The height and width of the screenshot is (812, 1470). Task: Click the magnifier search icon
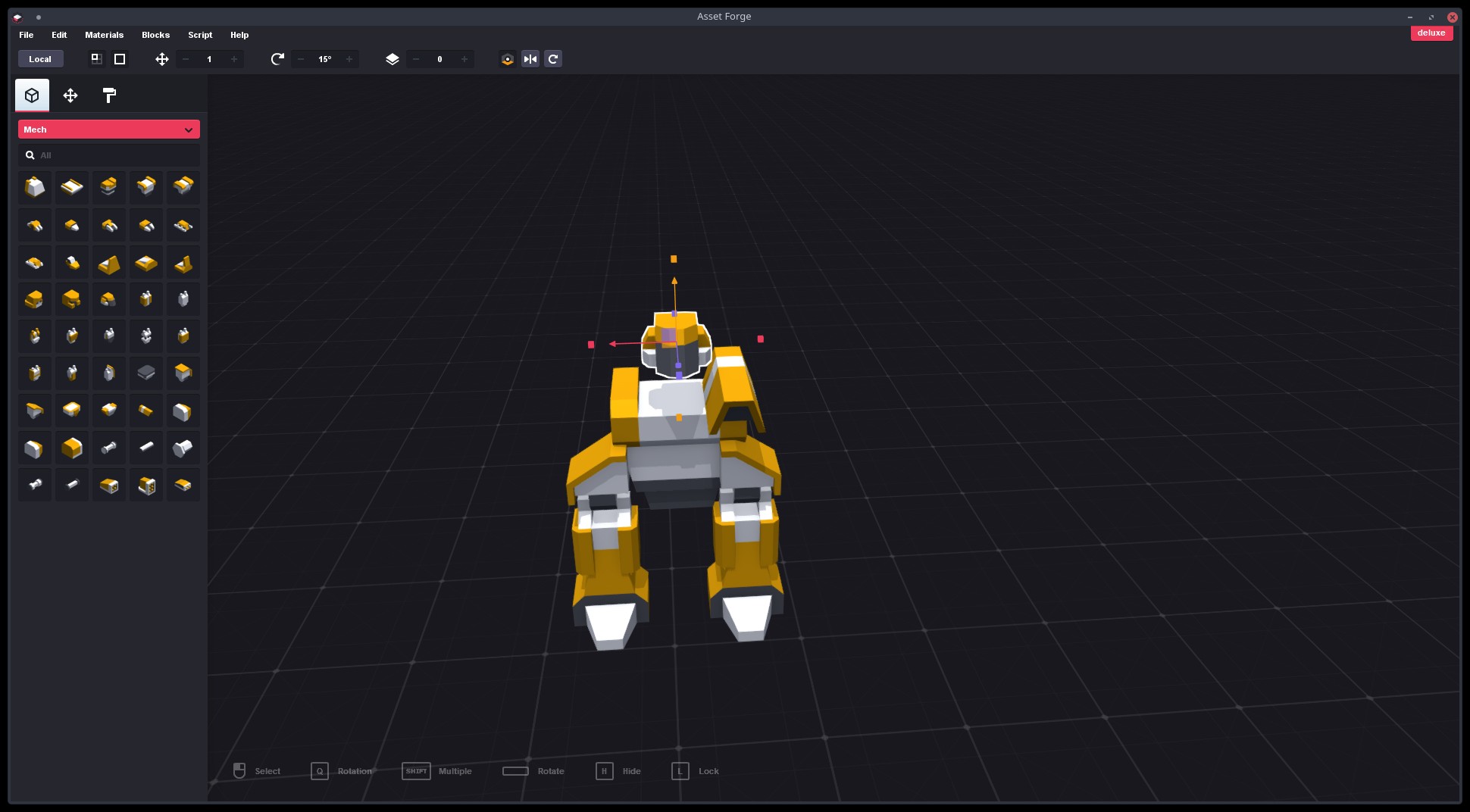coord(30,155)
